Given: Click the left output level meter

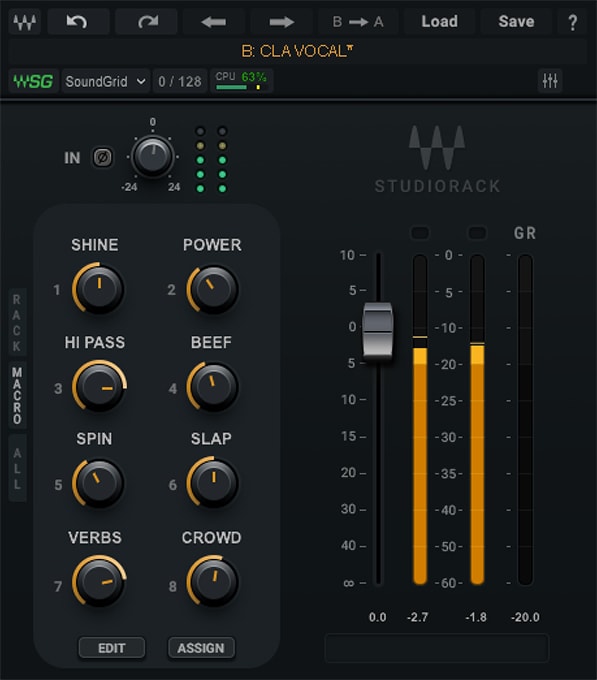Looking at the screenshot, I should [420, 420].
